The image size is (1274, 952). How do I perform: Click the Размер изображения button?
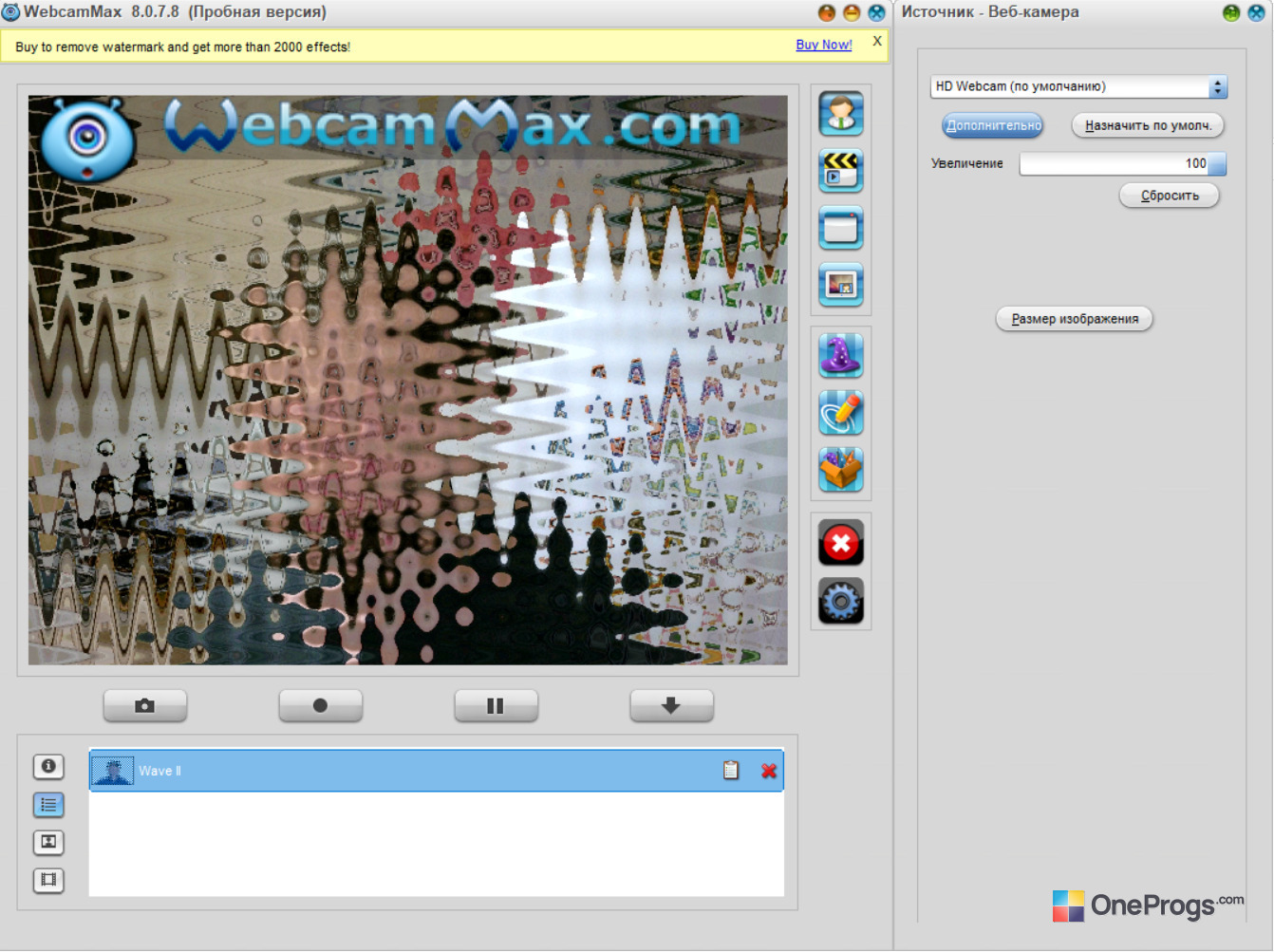[1075, 319]
